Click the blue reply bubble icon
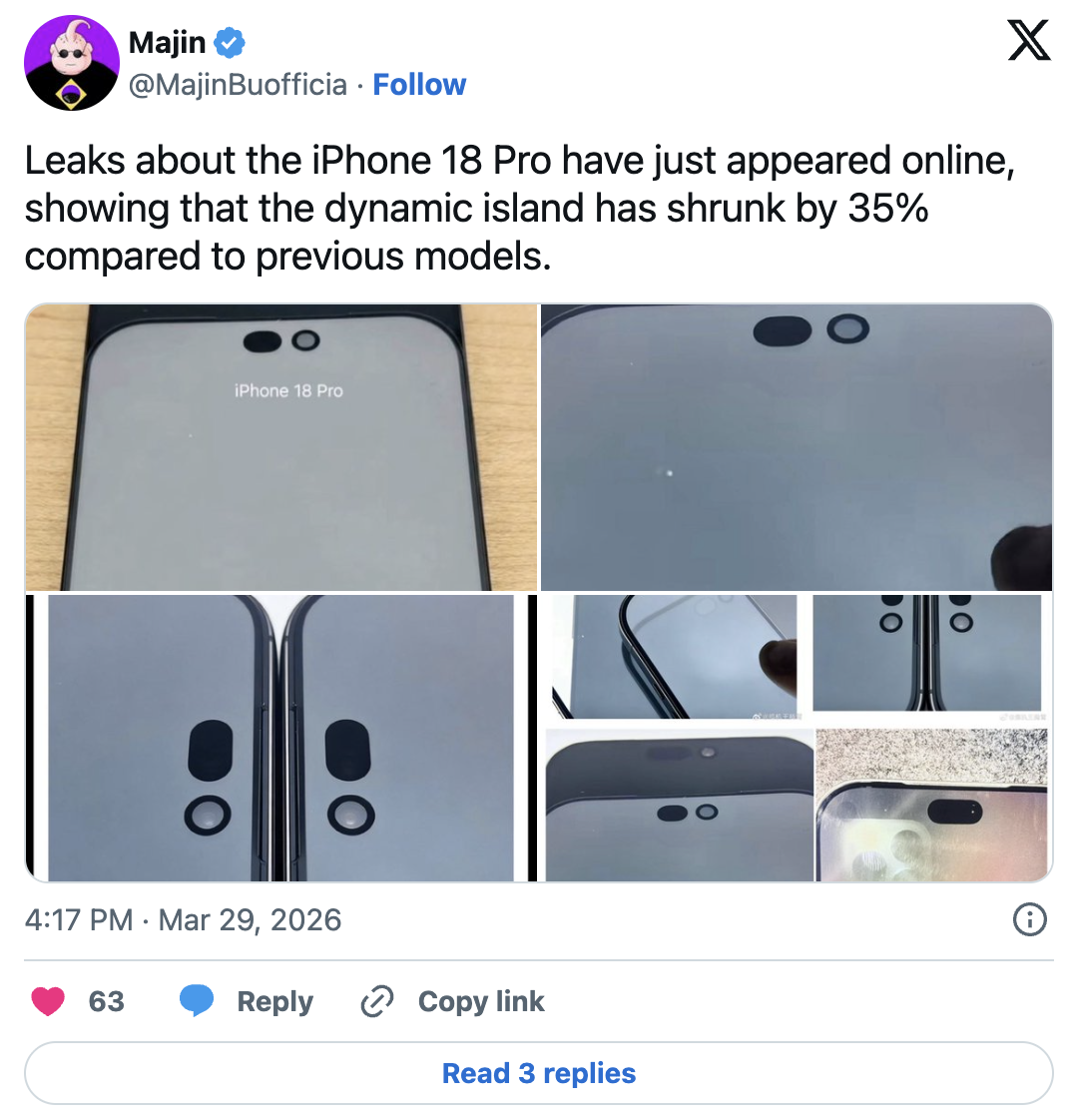 coord(197,1001)
